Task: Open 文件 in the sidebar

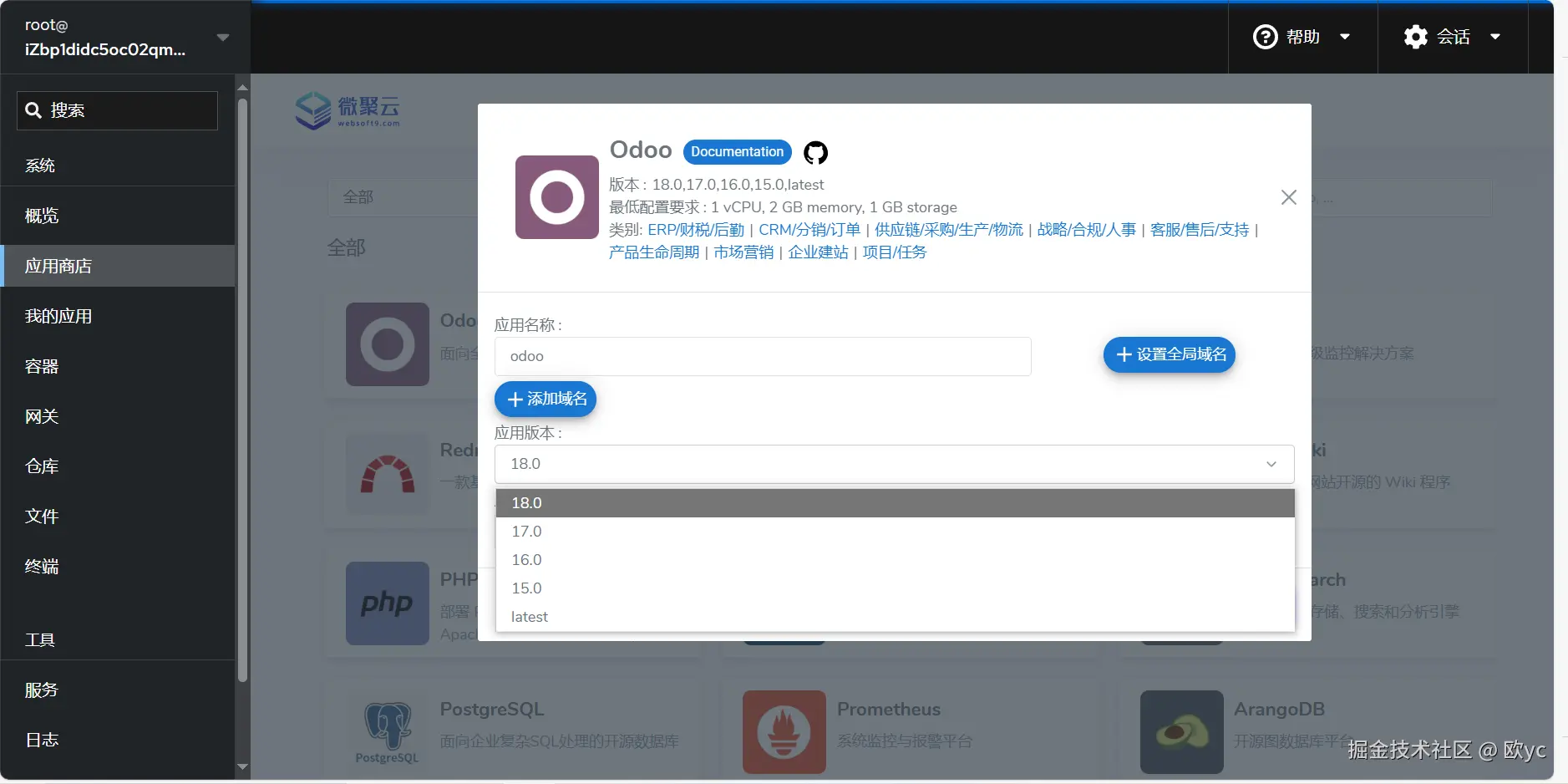Action: pyautogui.click(x=118, y=517)
